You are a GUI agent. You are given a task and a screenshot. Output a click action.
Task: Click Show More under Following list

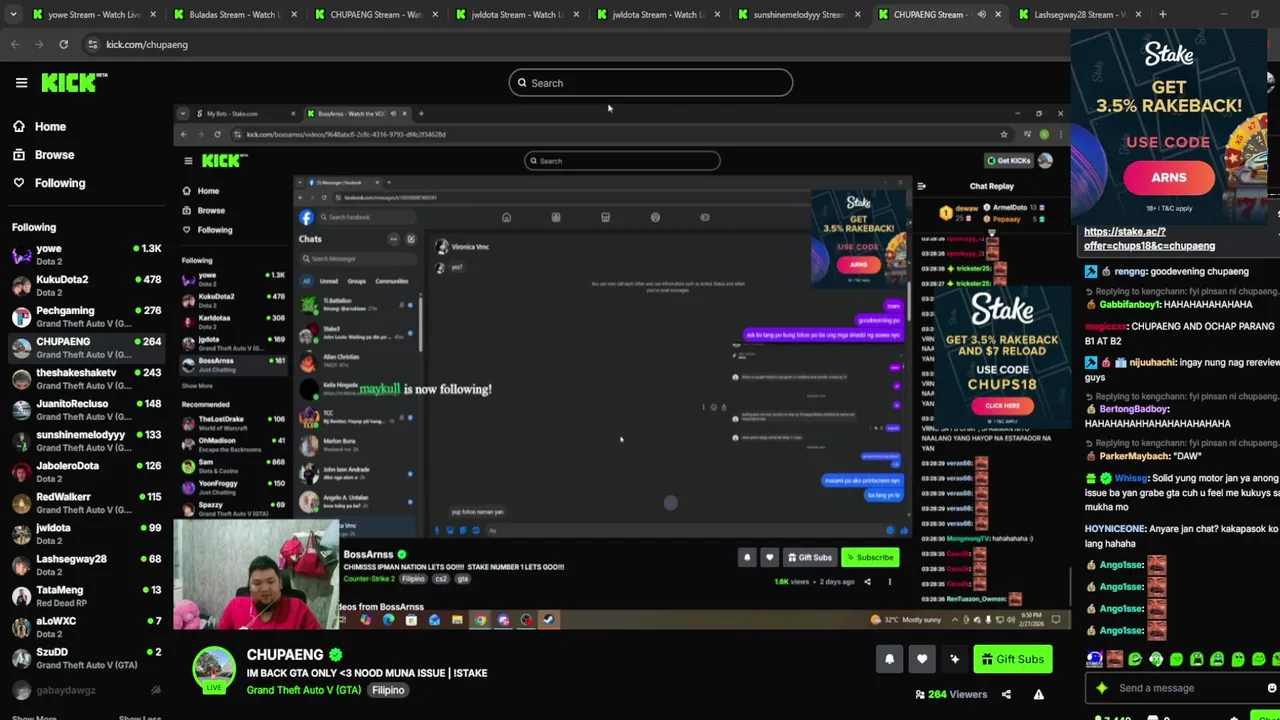coord(34,717)
